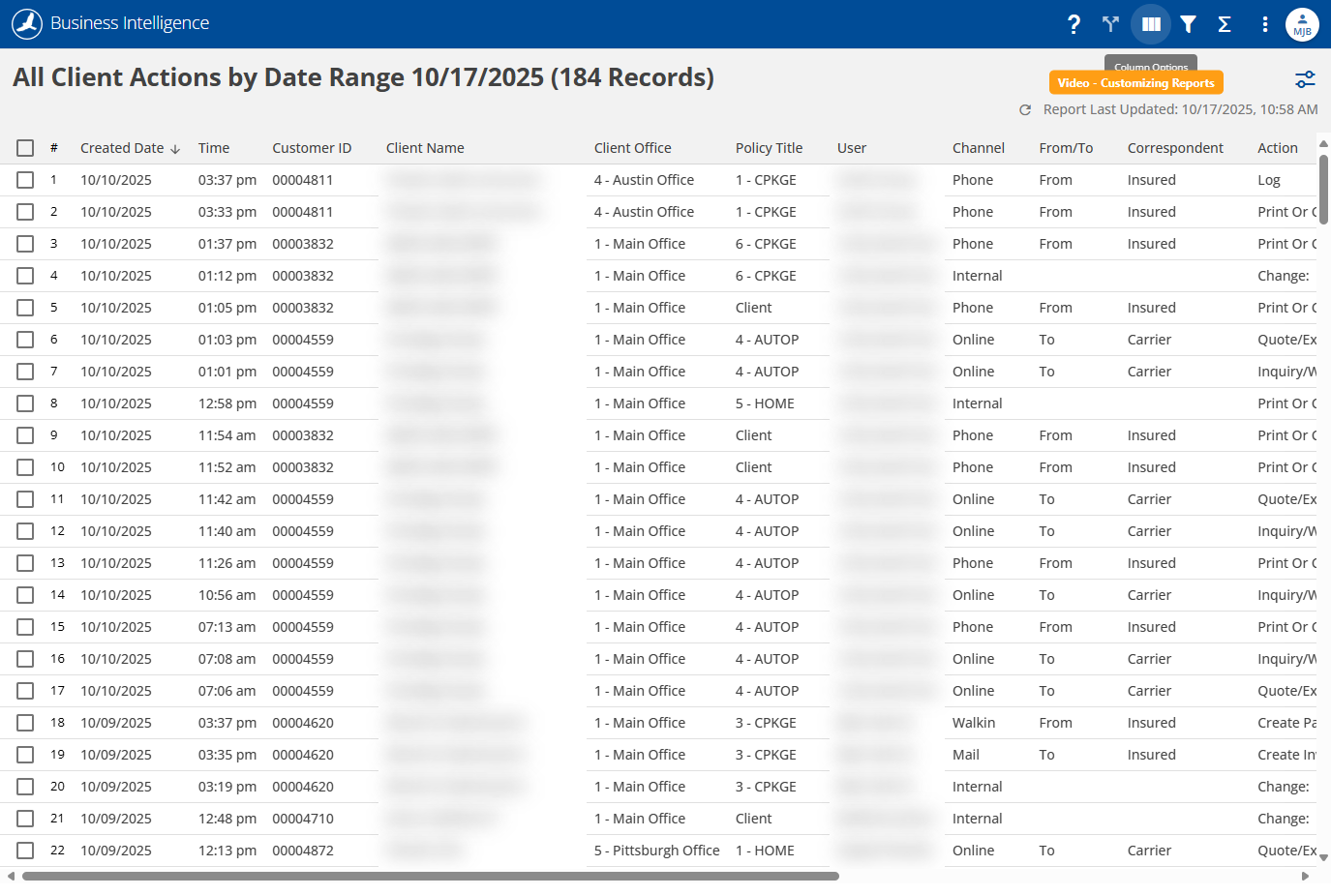This screenshot has height=896, width=1331.
Task: Sort by the Time column header
Action: click(x=214, y=148)
